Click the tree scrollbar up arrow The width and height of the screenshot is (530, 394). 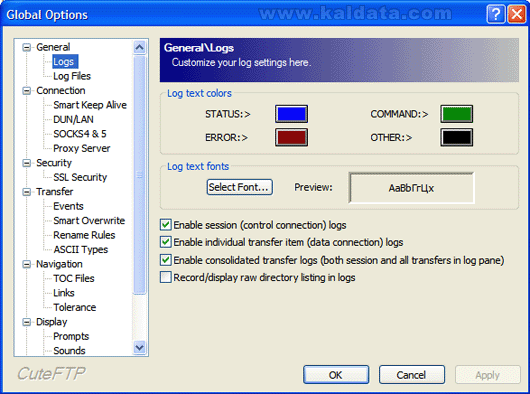click(140, 47)
